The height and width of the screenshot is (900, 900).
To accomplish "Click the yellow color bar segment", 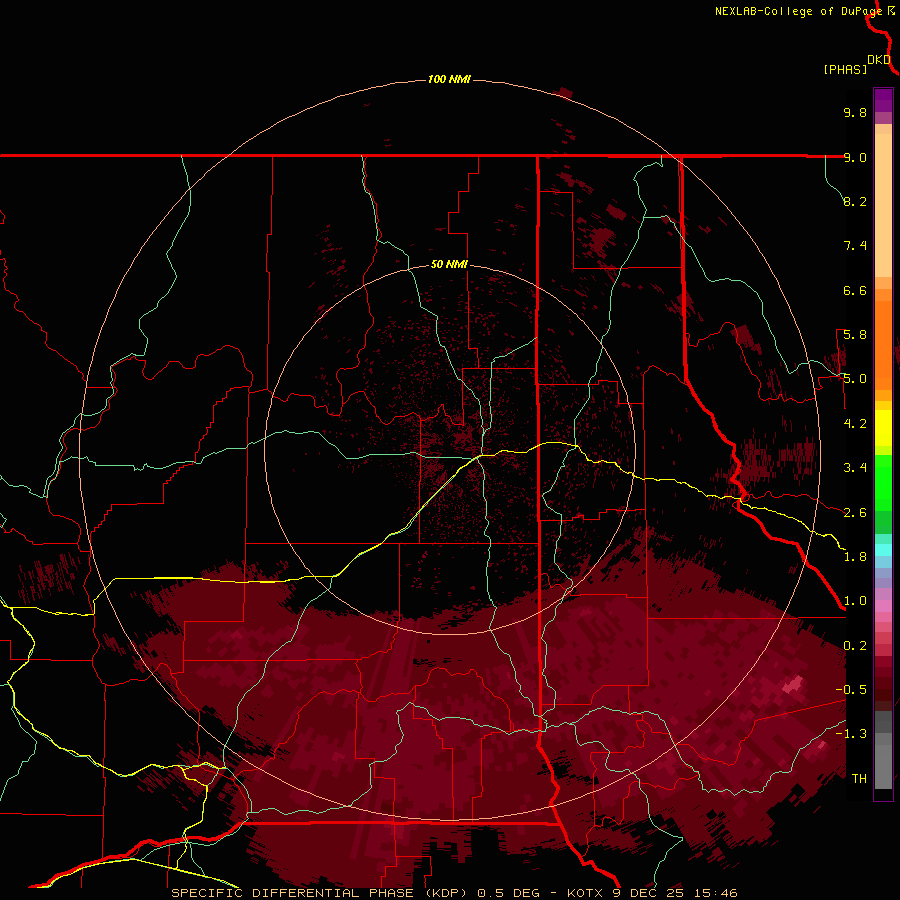I will (883, 428).
